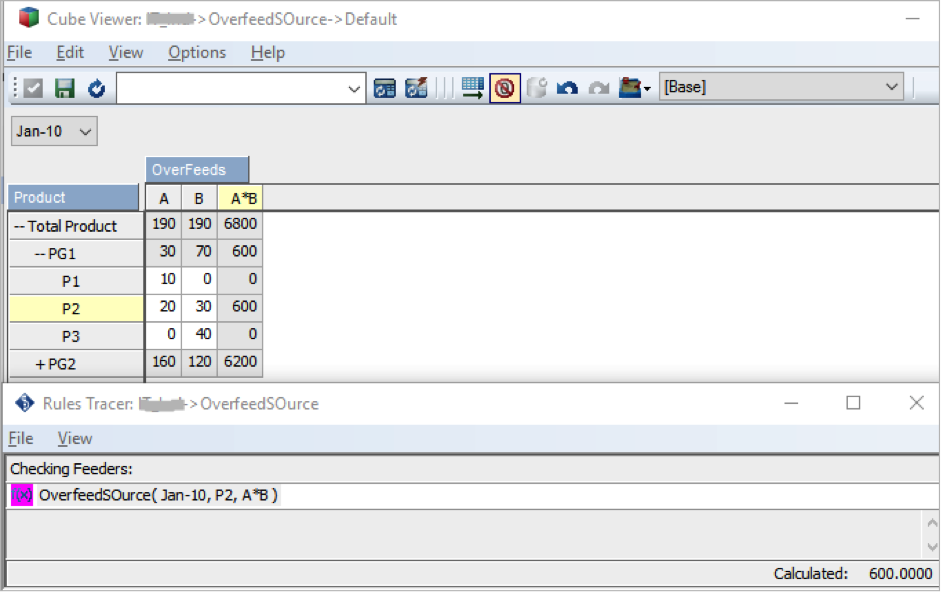Collapse the PG1 product group
Screen dimensions: 941x592
[40, 254]
